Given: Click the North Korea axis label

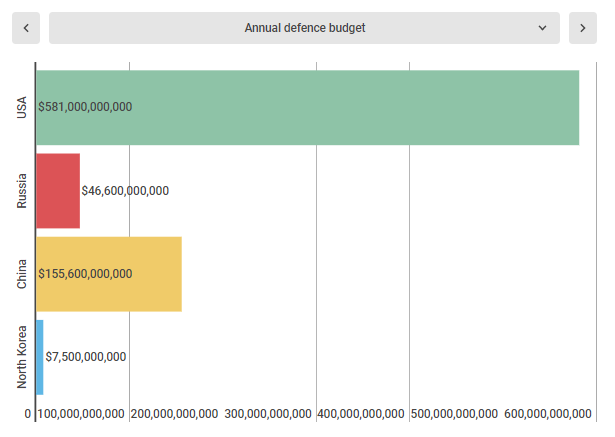Looking at the screenshot, I should coord(22,357).
